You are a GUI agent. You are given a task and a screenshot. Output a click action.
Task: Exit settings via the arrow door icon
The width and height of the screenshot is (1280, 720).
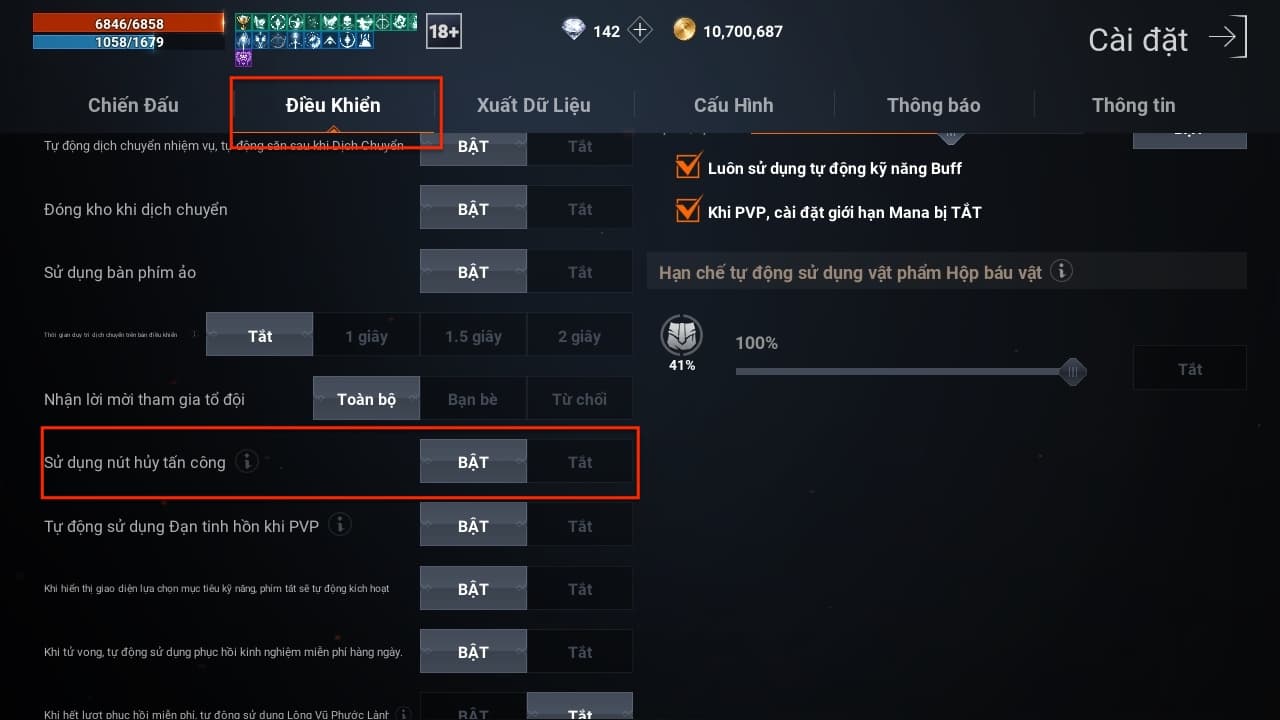[1228, 38]
